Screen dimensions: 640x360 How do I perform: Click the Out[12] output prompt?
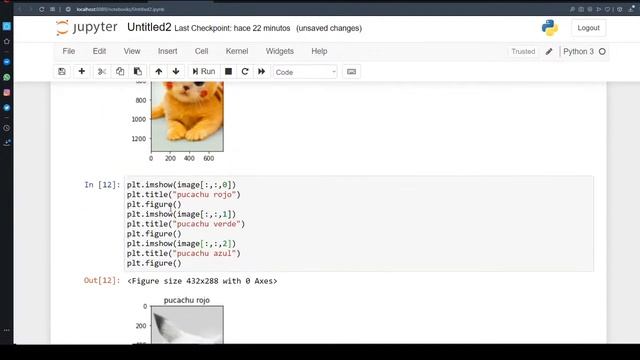pos(102,280)
